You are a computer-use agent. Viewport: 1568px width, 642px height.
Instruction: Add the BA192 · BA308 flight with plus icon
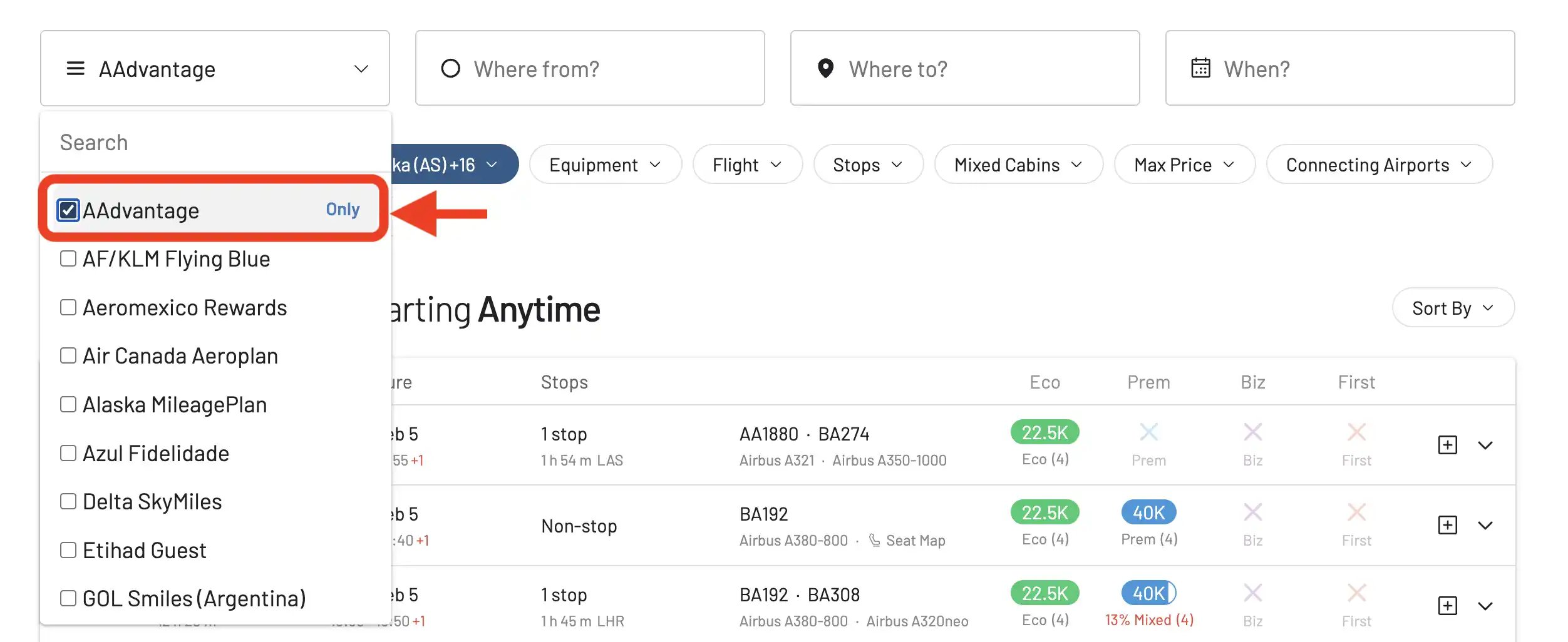click(x=1447, y=606)
